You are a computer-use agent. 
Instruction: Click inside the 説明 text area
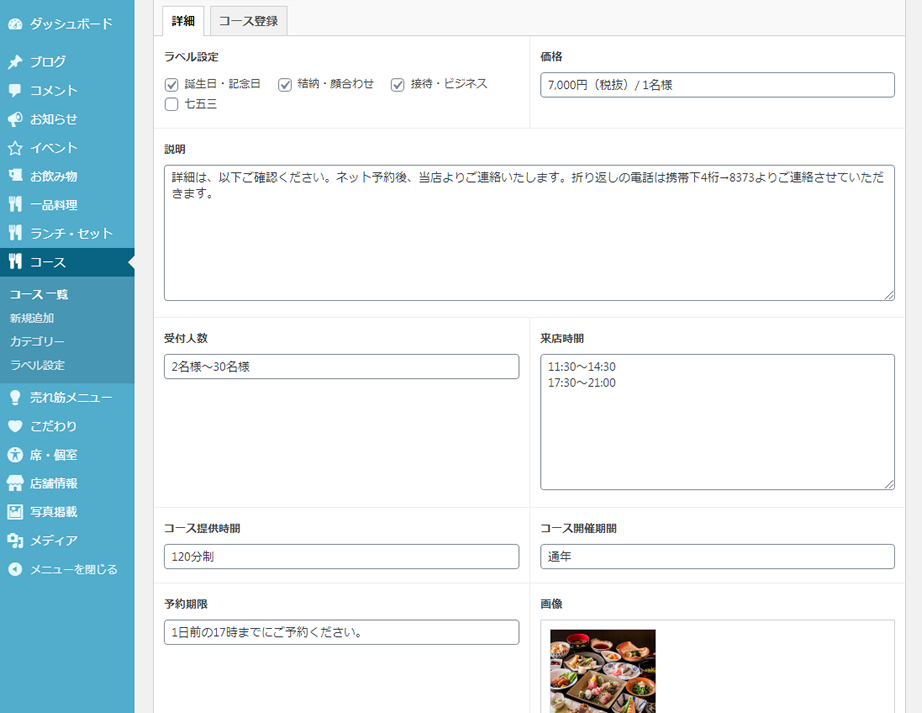(x=529, y=233)
